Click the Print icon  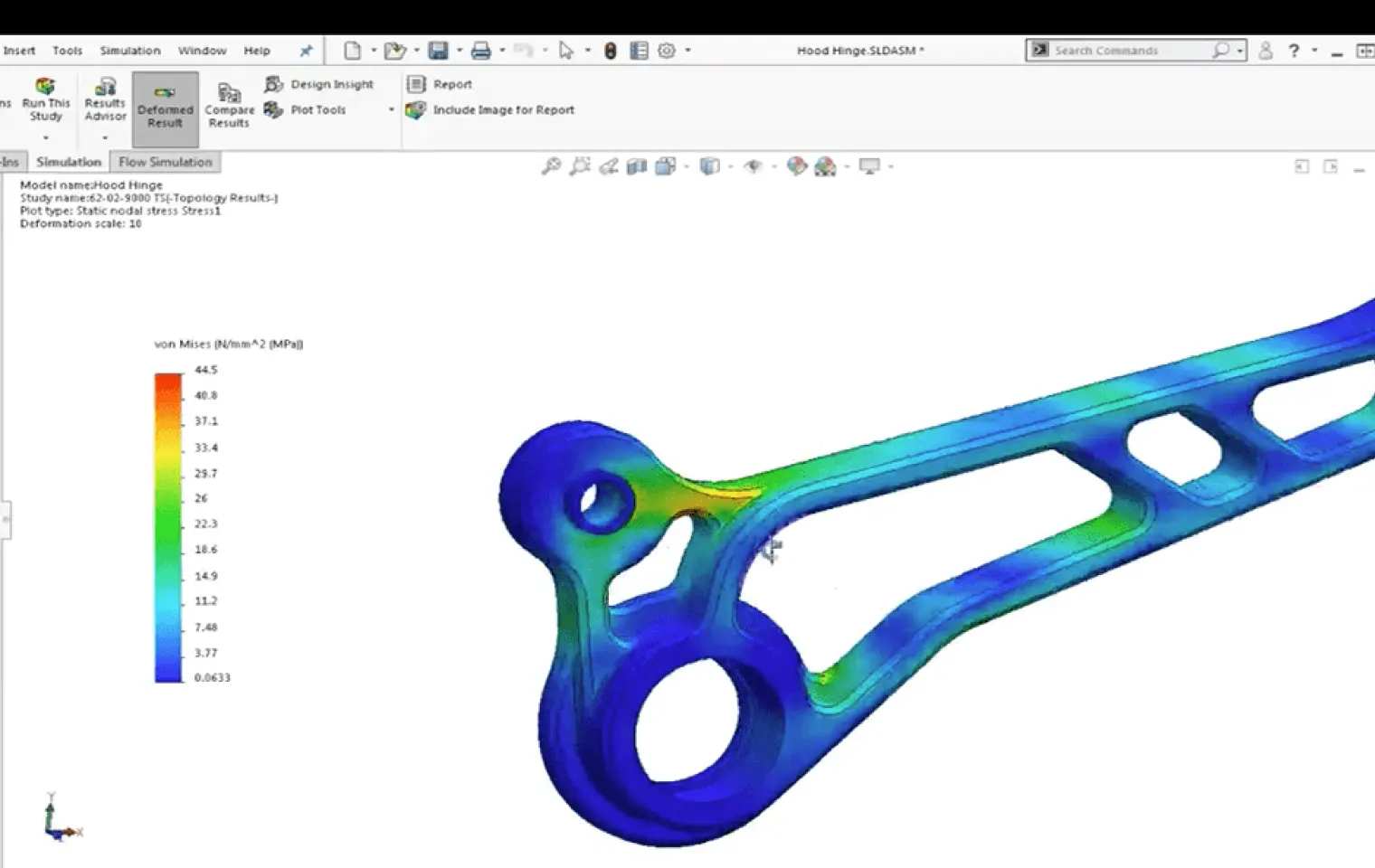point(480,51)
